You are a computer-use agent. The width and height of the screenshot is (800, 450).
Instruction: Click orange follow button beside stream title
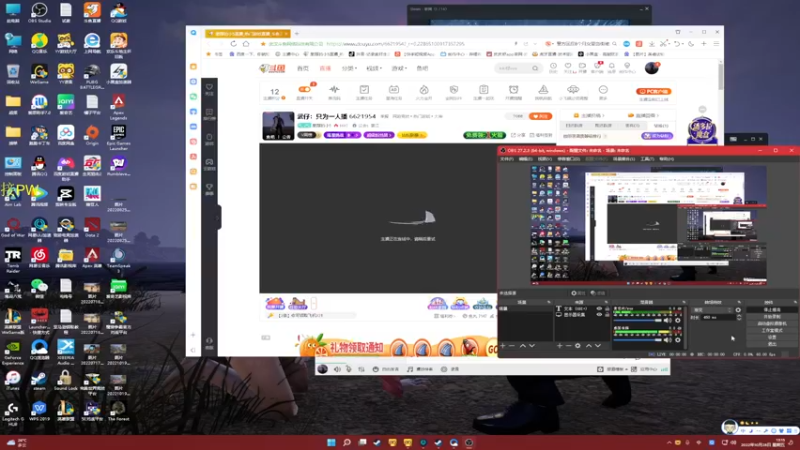(x=540, y=116)
